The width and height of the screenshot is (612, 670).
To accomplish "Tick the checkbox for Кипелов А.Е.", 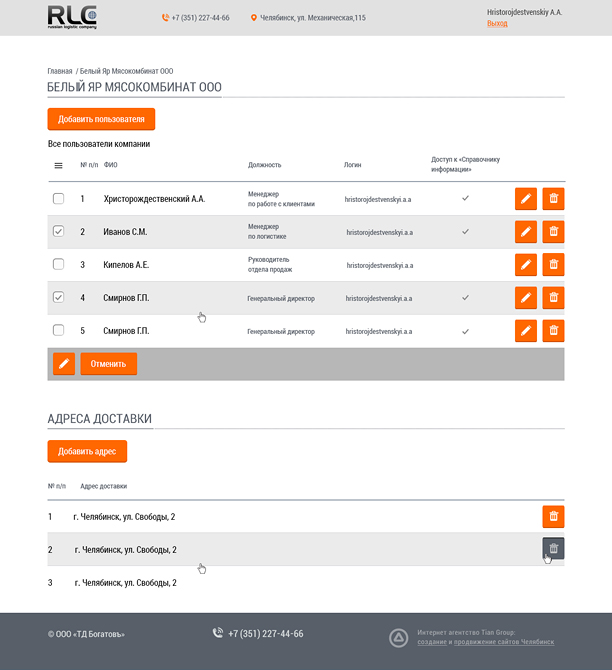I will point(59,264).
